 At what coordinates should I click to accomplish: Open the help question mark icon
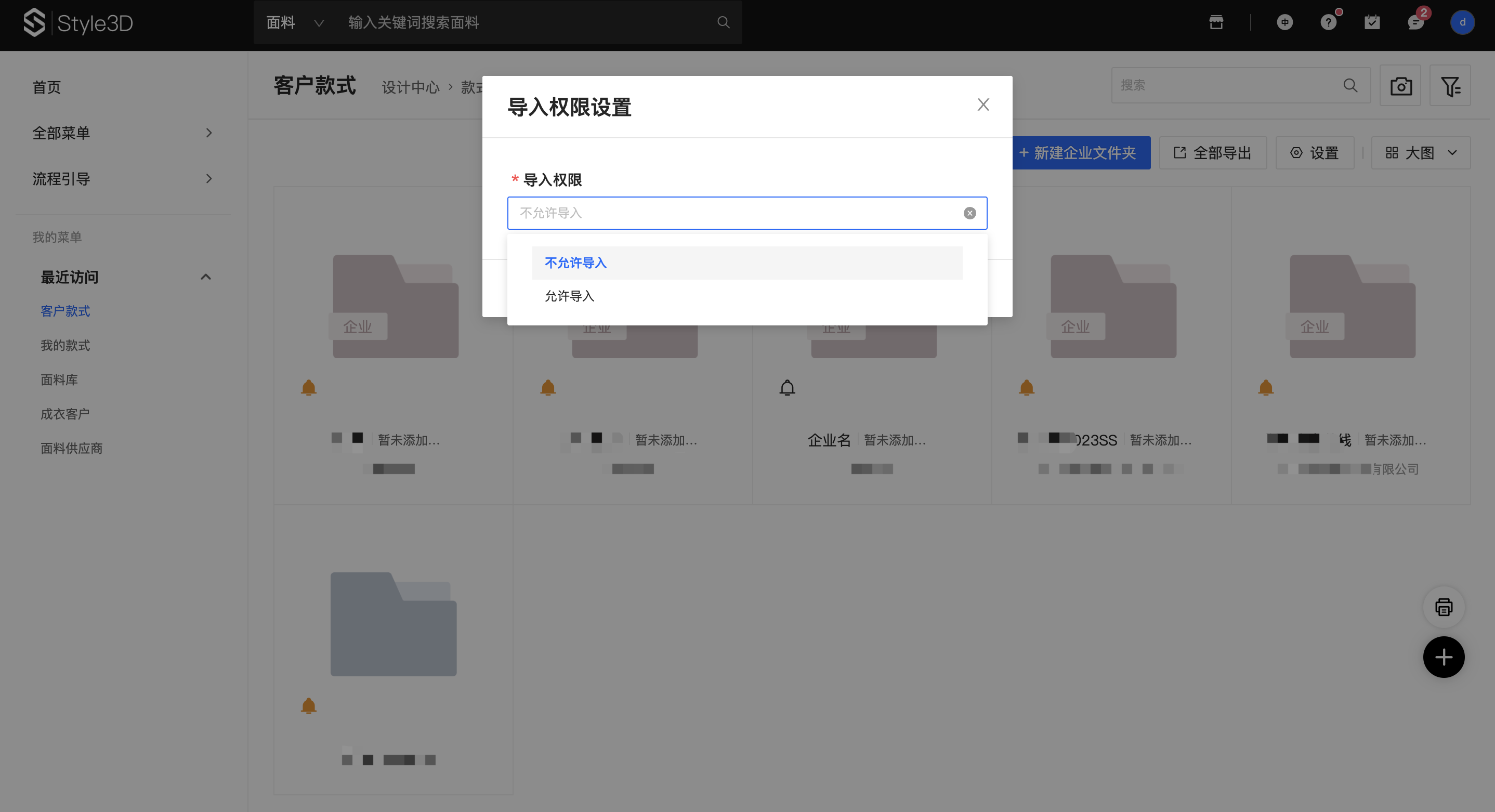tap(1328, 23)
